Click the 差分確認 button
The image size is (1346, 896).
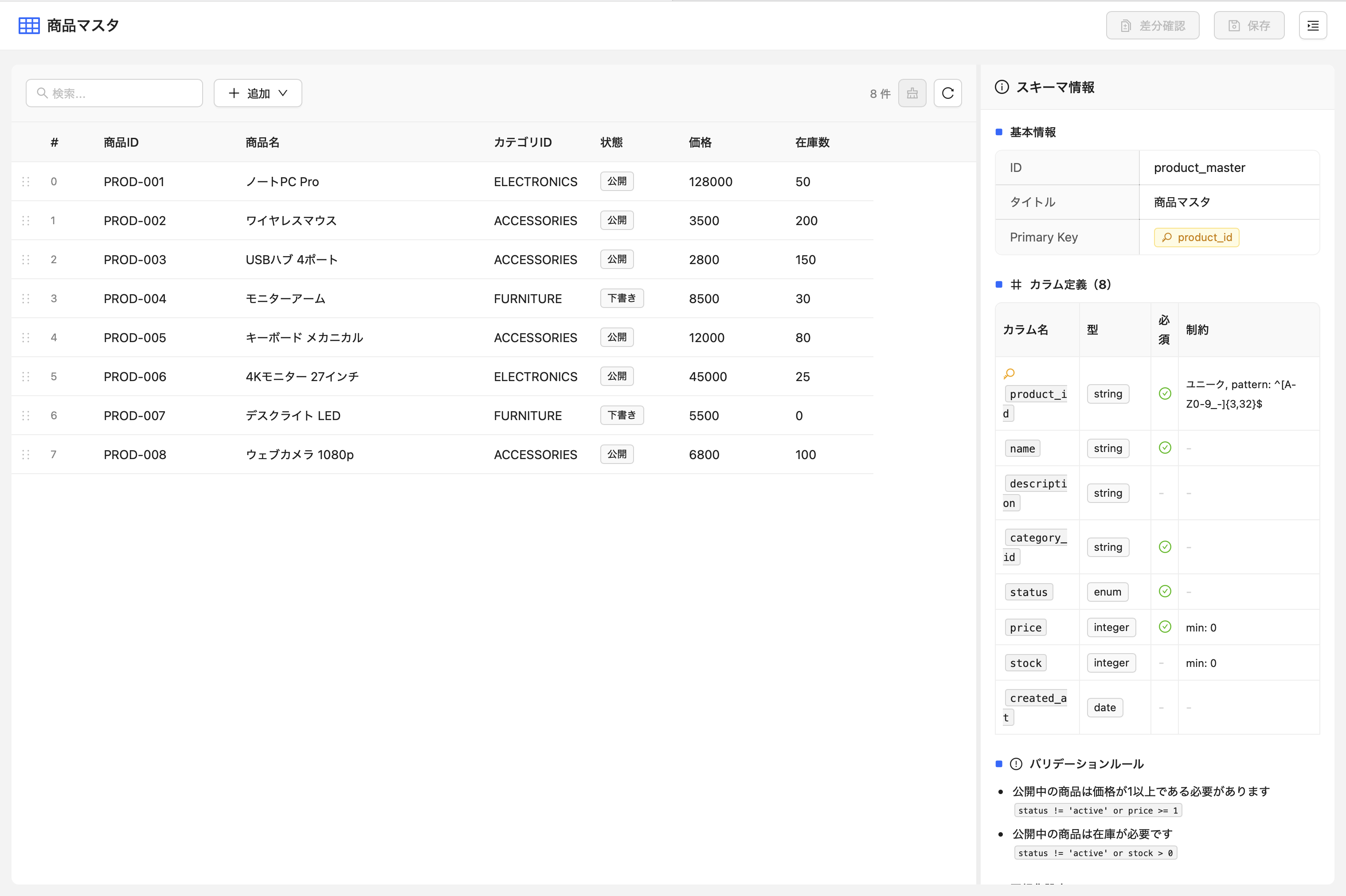click(1152, 26)
